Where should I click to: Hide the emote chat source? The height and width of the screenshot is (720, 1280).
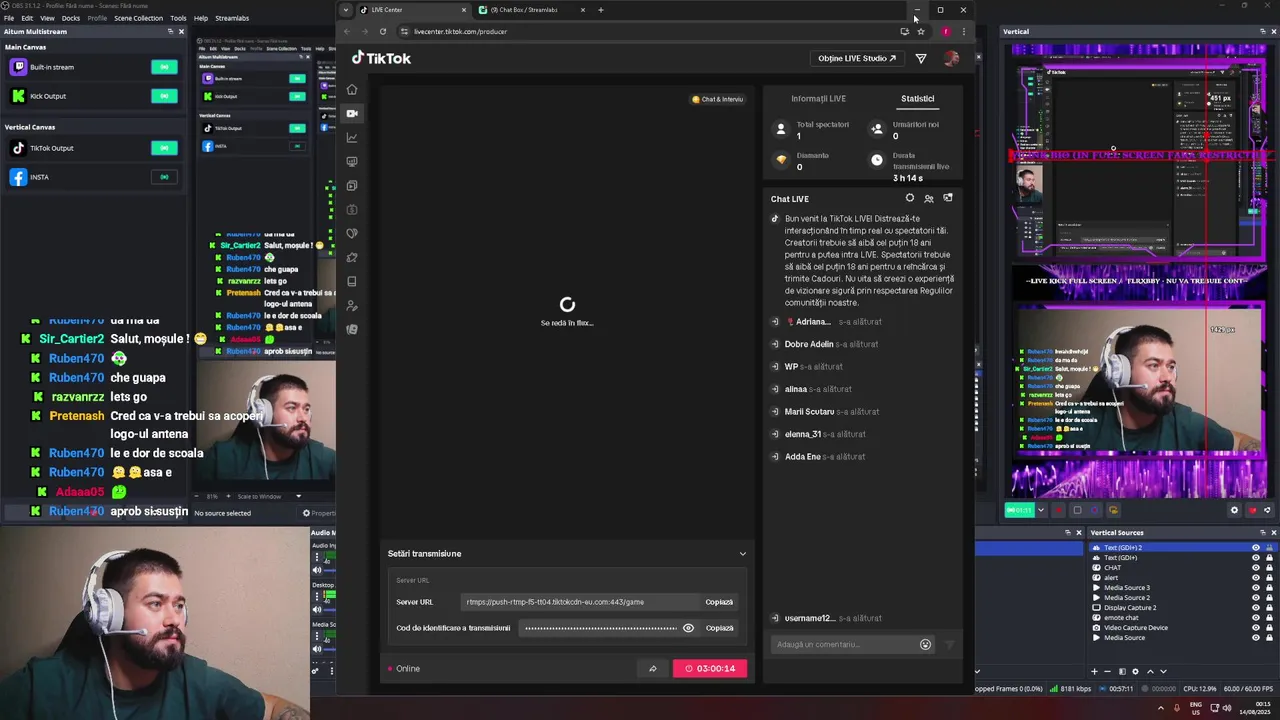tap(1256, 618)
